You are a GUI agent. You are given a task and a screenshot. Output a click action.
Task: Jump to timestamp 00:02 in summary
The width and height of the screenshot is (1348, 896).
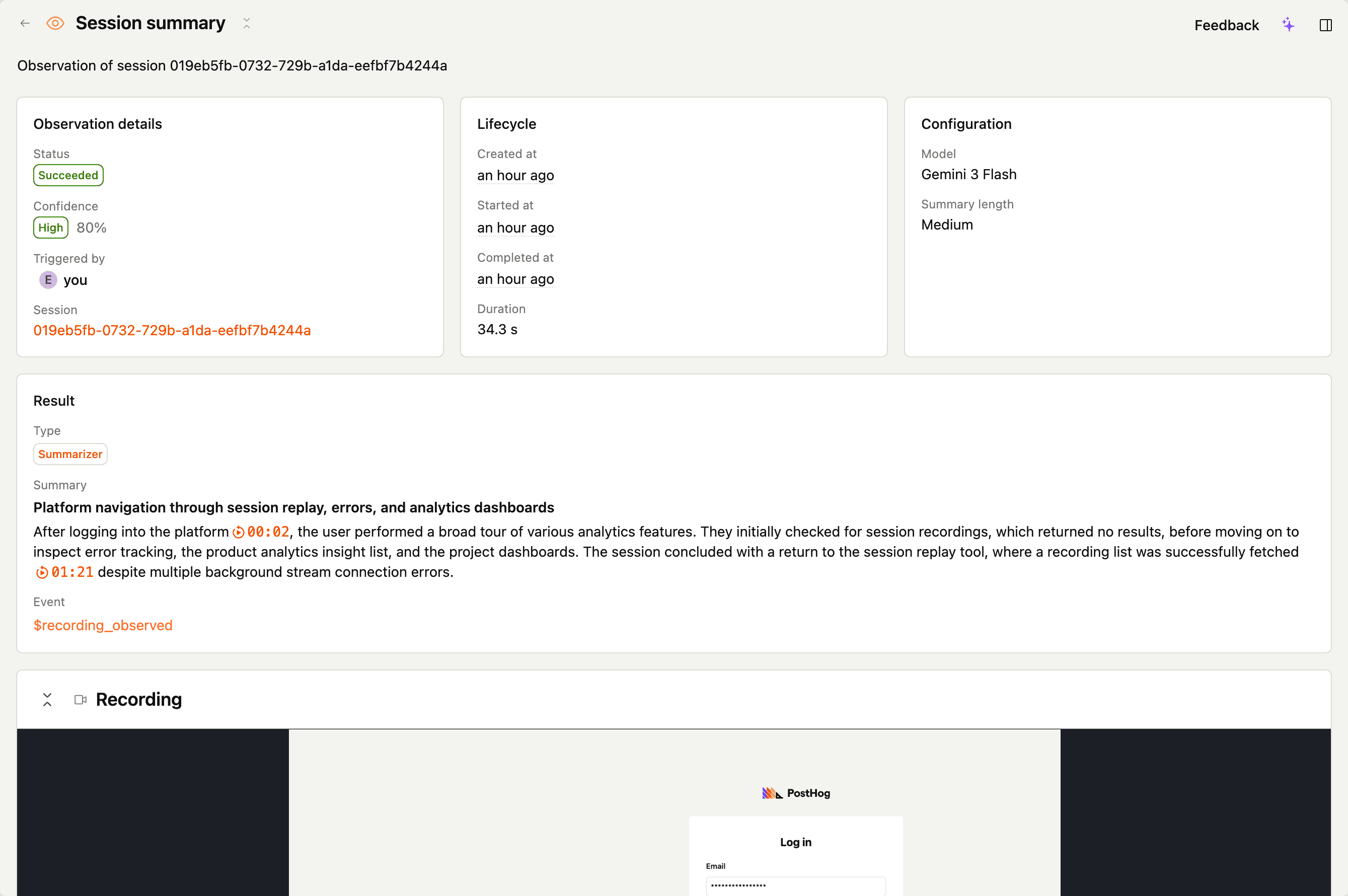pos(261,532)
